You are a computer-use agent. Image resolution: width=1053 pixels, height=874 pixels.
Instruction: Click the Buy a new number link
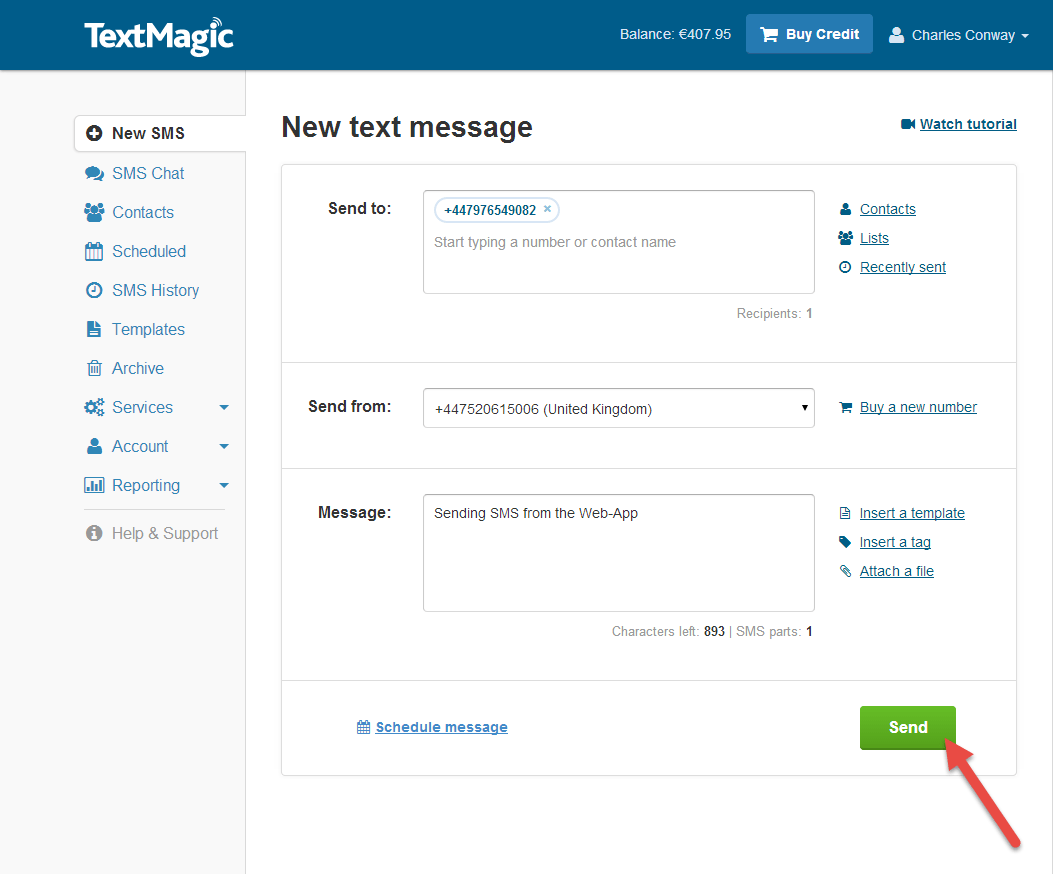click(x=918, y=407)
